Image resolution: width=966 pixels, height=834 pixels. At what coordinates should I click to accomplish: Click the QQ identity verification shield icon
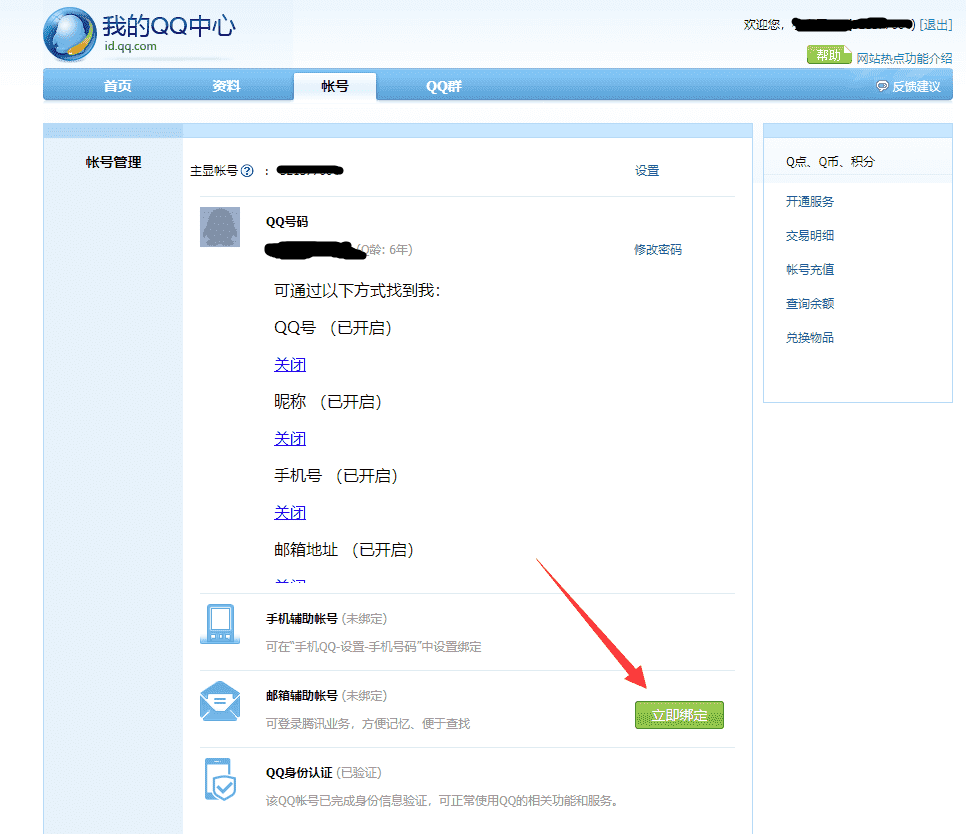[x=220, y=779]
